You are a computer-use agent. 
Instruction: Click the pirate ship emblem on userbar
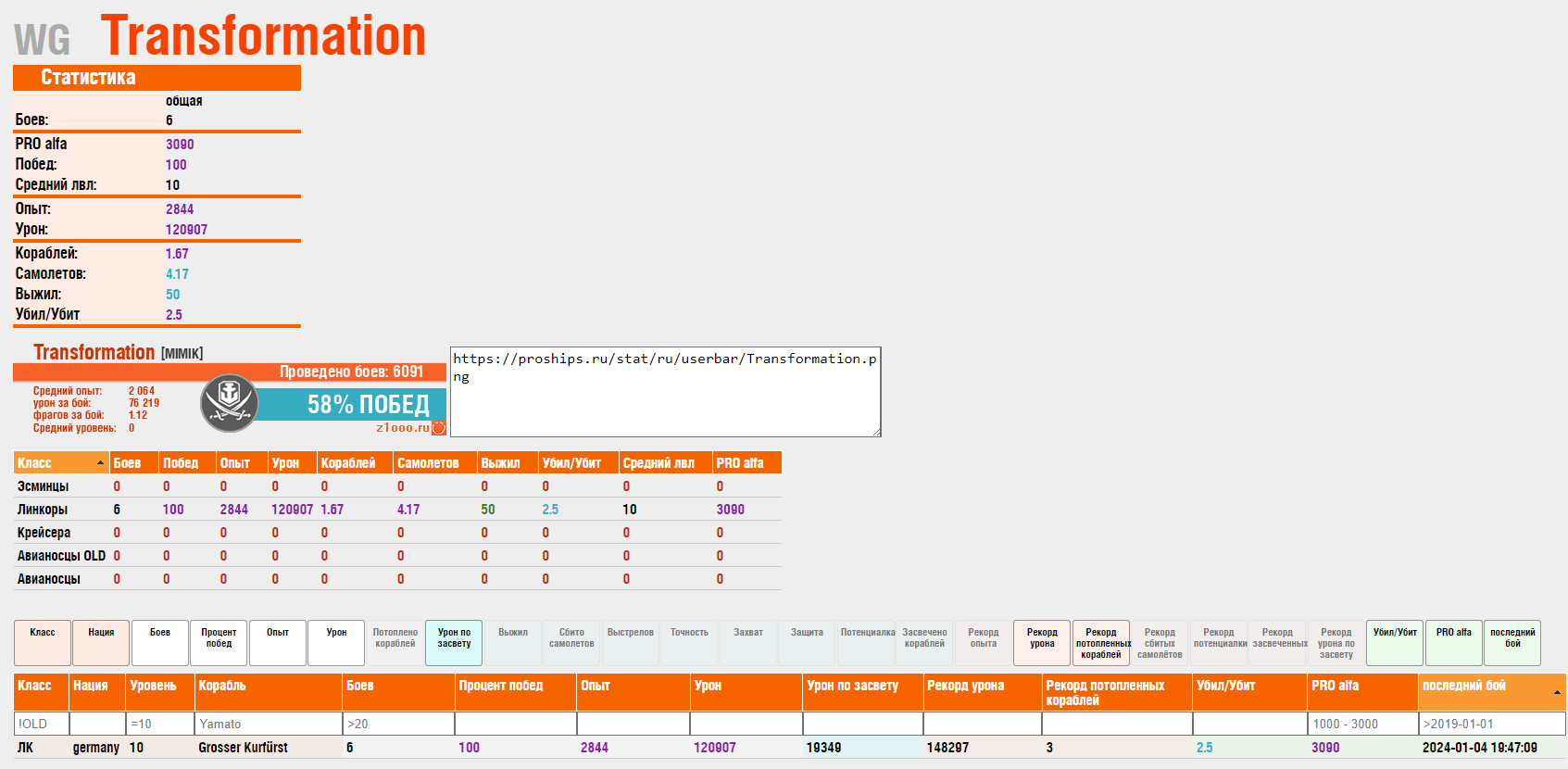229,403
